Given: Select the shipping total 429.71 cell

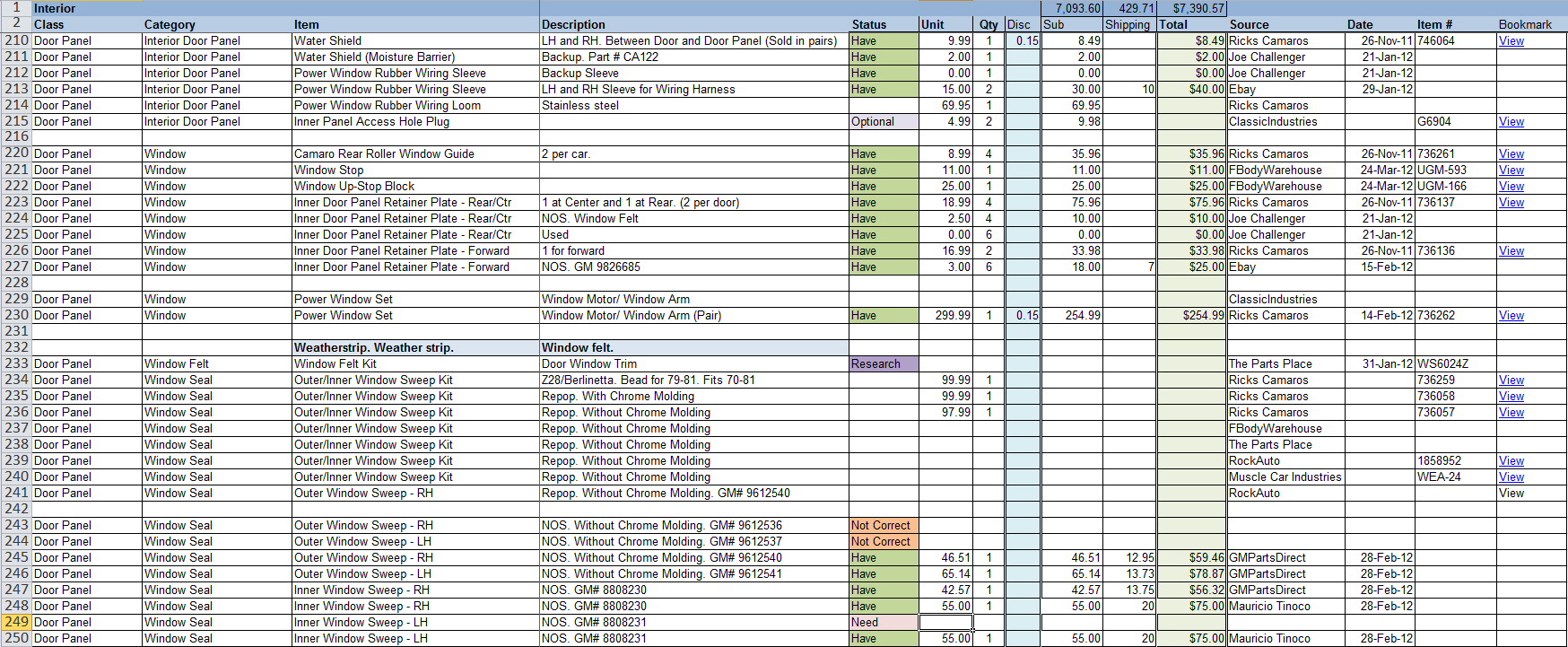Looking at the screenshot, I should pyautogui.click(x=1129, y=8).
